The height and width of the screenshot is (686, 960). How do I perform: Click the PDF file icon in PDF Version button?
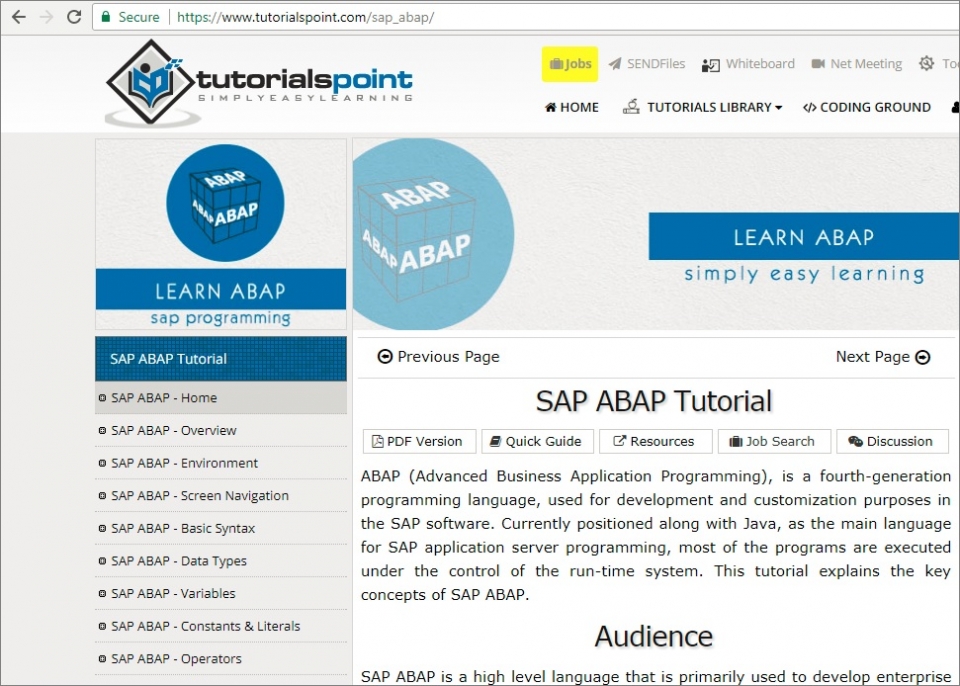click(x=378, y=441)
